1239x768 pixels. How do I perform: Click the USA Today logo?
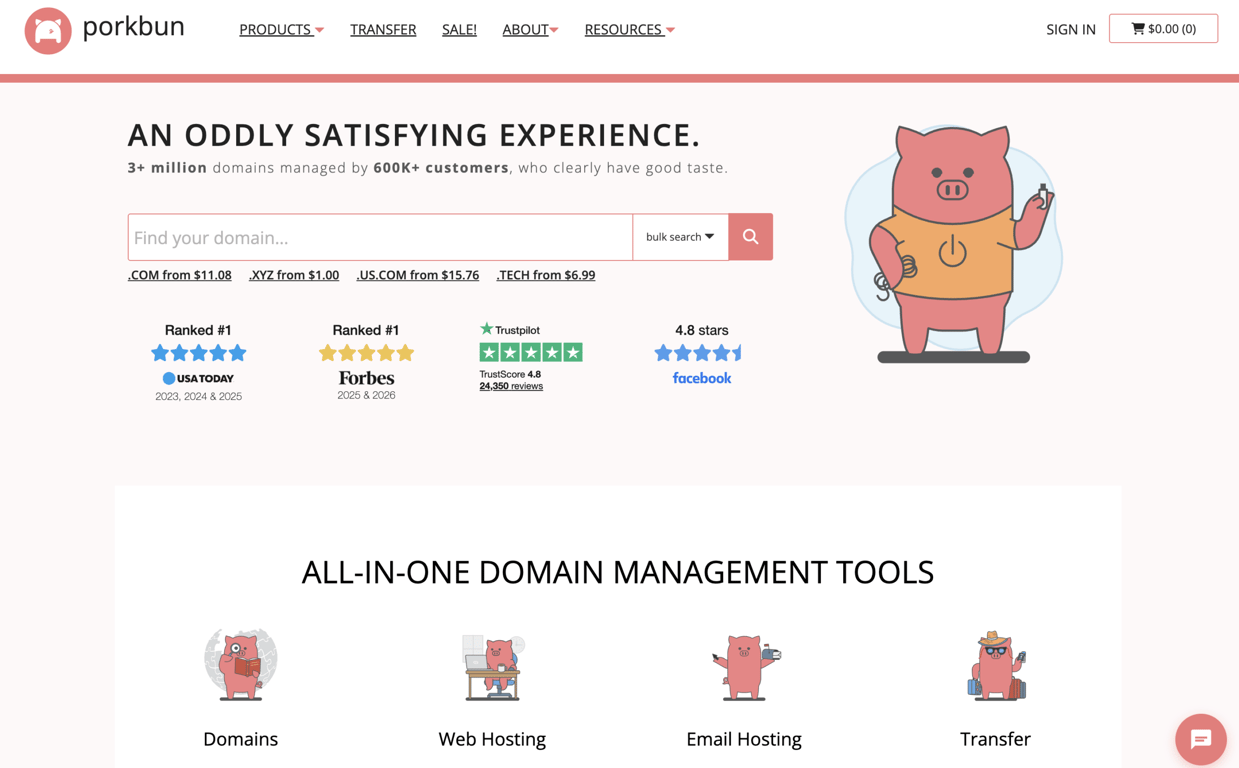click(198, 378)
